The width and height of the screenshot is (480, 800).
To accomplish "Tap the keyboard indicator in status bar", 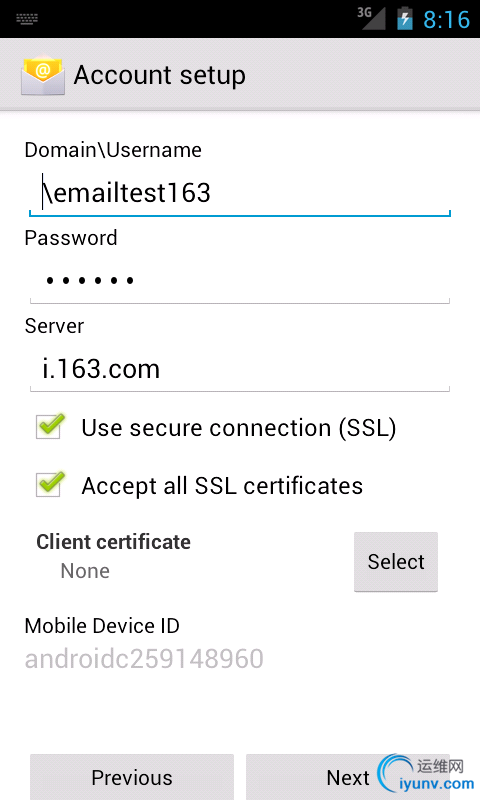I will tap(27, 19).
